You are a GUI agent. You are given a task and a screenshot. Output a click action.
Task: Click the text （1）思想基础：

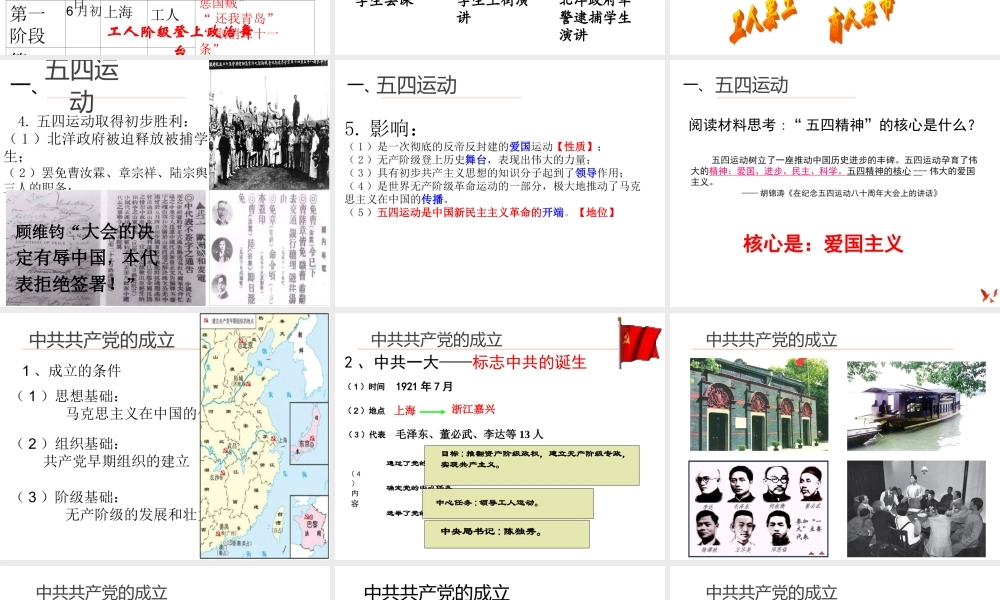coord(68,396)
